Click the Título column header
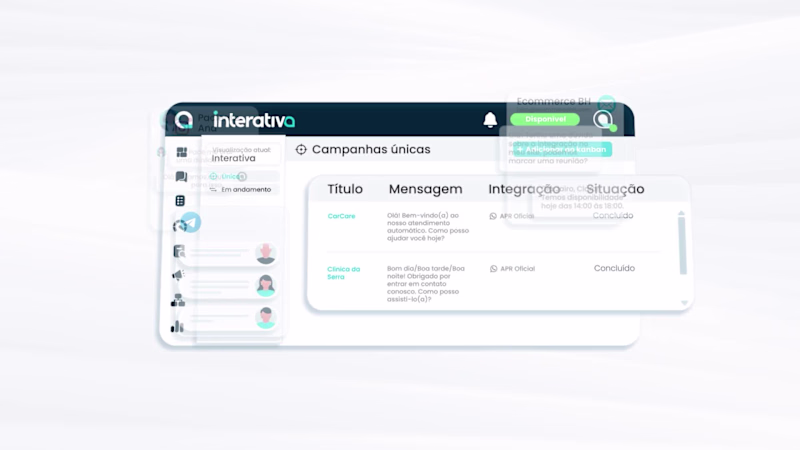800x450 pixels. point(345,189)
